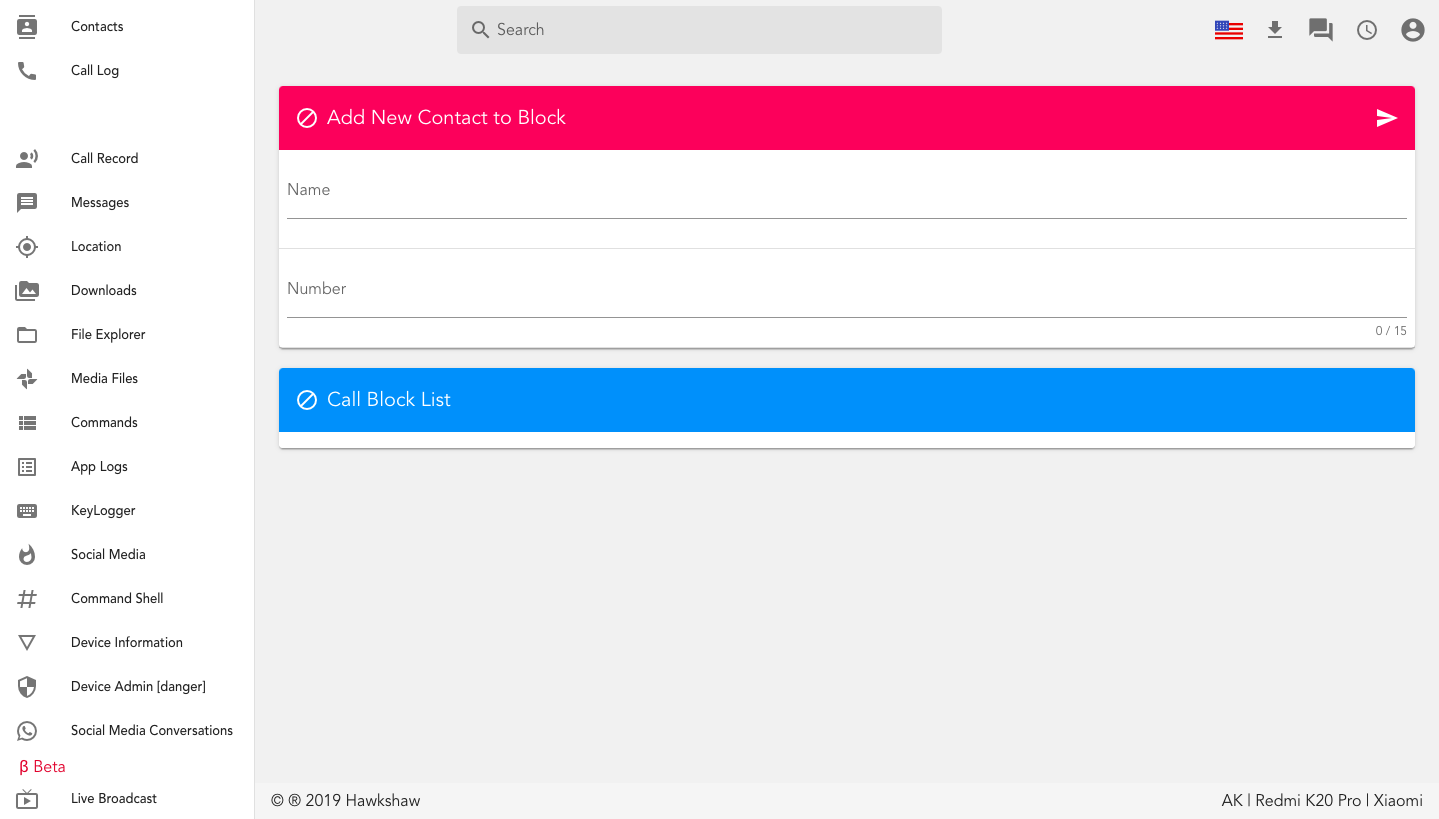Screen dimensions: 1439x819
Task: Focus the Search field
Action: pos(699,30)
